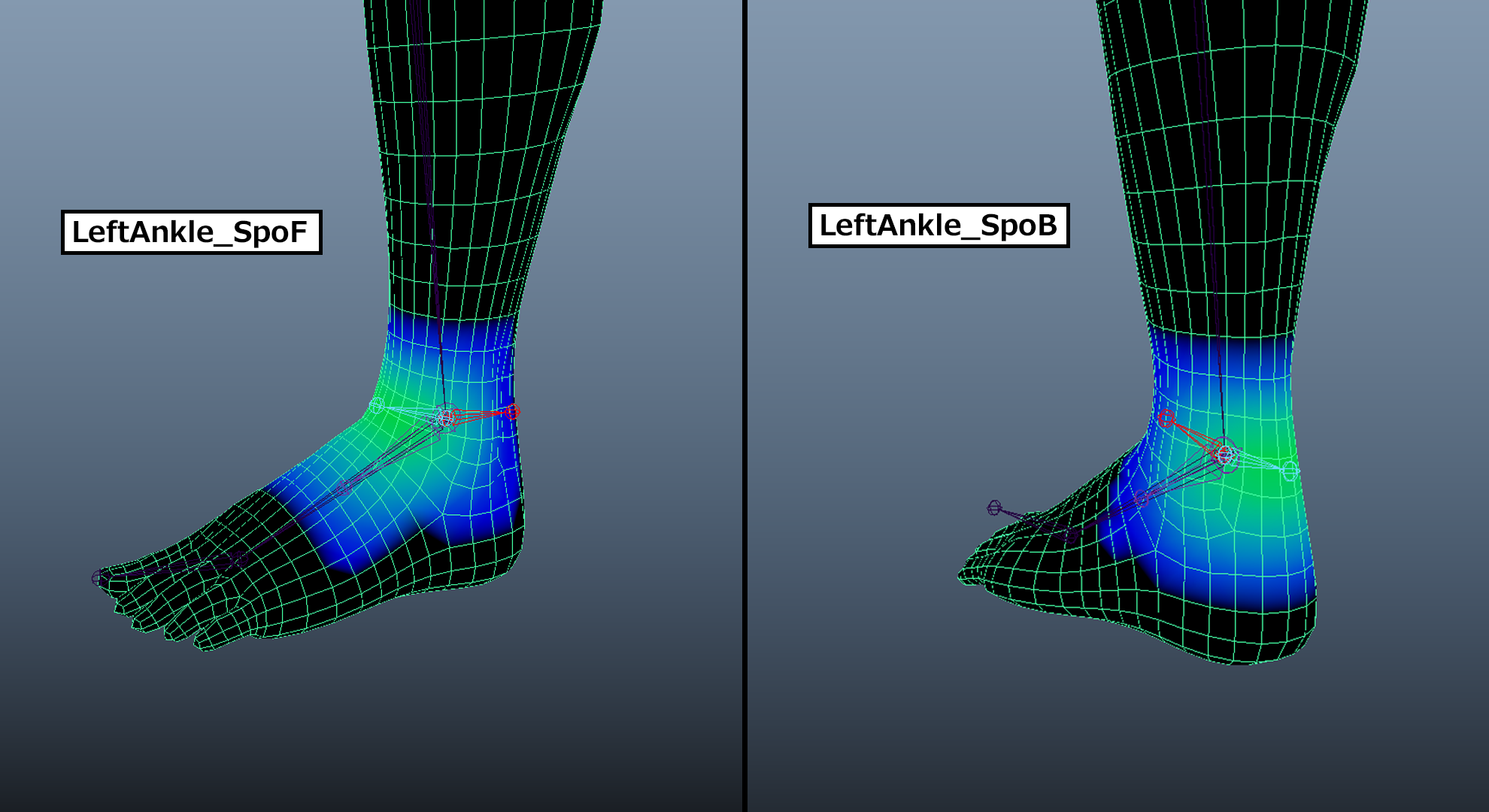Select cyan joint at left panel front ankle
Viewport: 1489px width, 812px height.
point(377,406)
